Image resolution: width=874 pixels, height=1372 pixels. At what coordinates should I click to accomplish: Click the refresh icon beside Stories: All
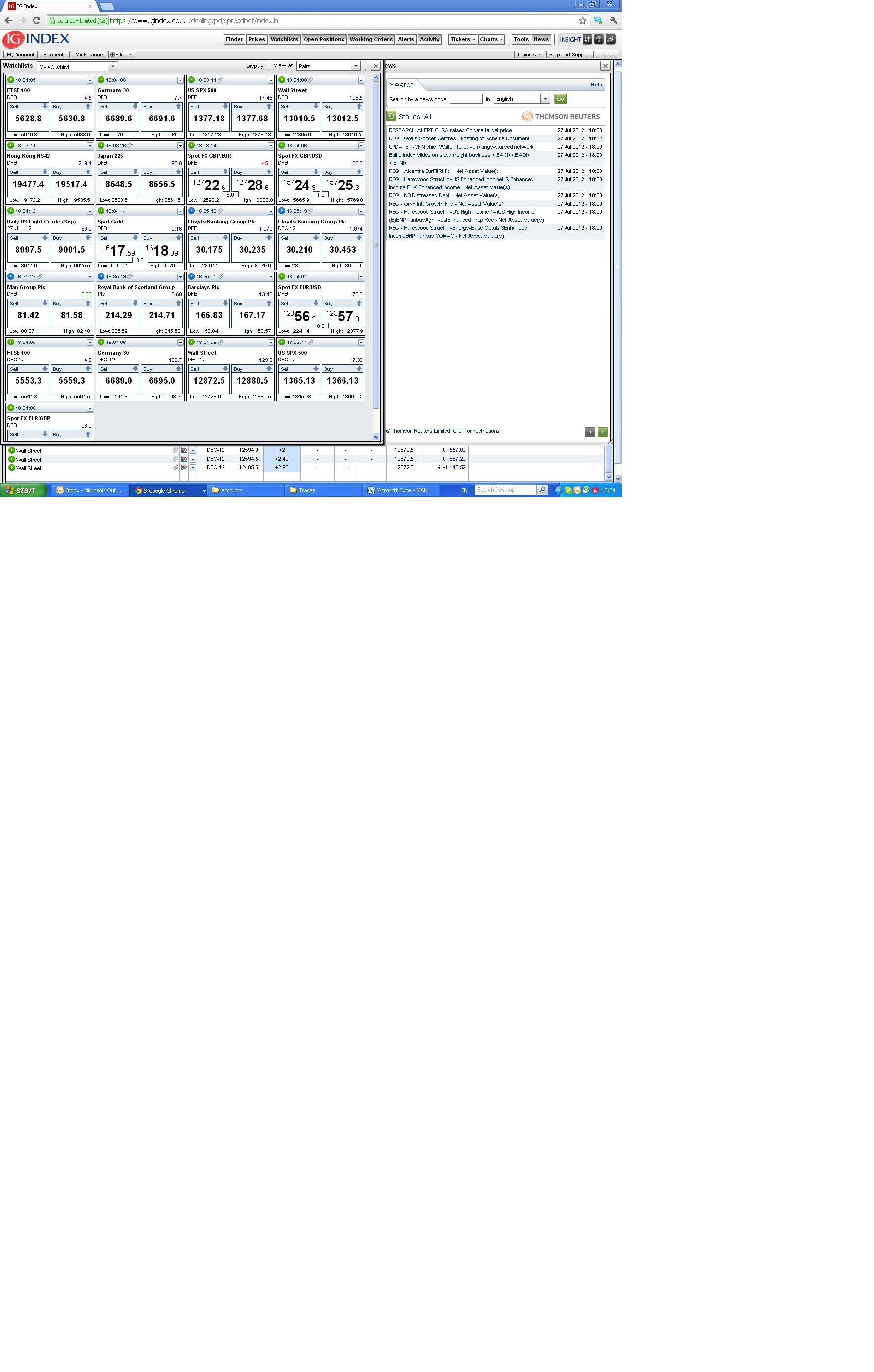click(392, 116)
